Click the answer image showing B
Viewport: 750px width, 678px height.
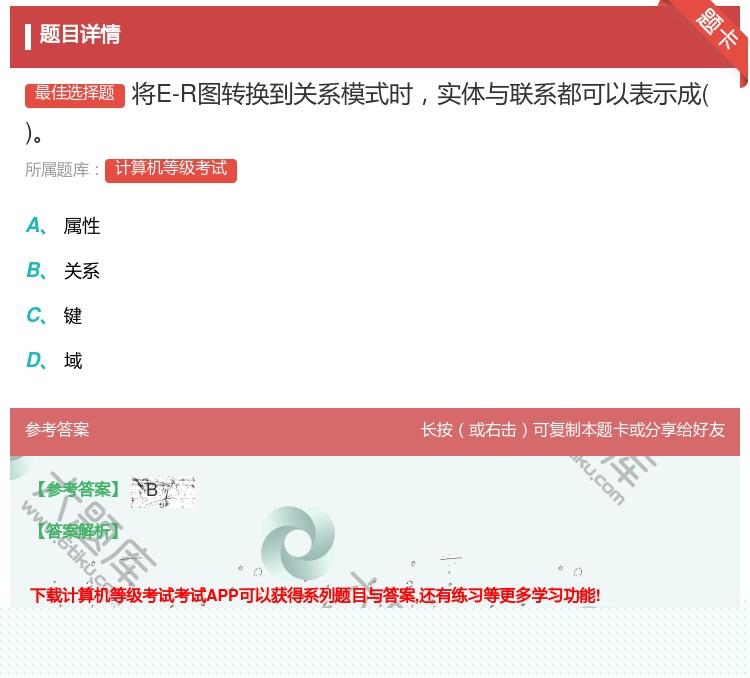click(163, 492)
